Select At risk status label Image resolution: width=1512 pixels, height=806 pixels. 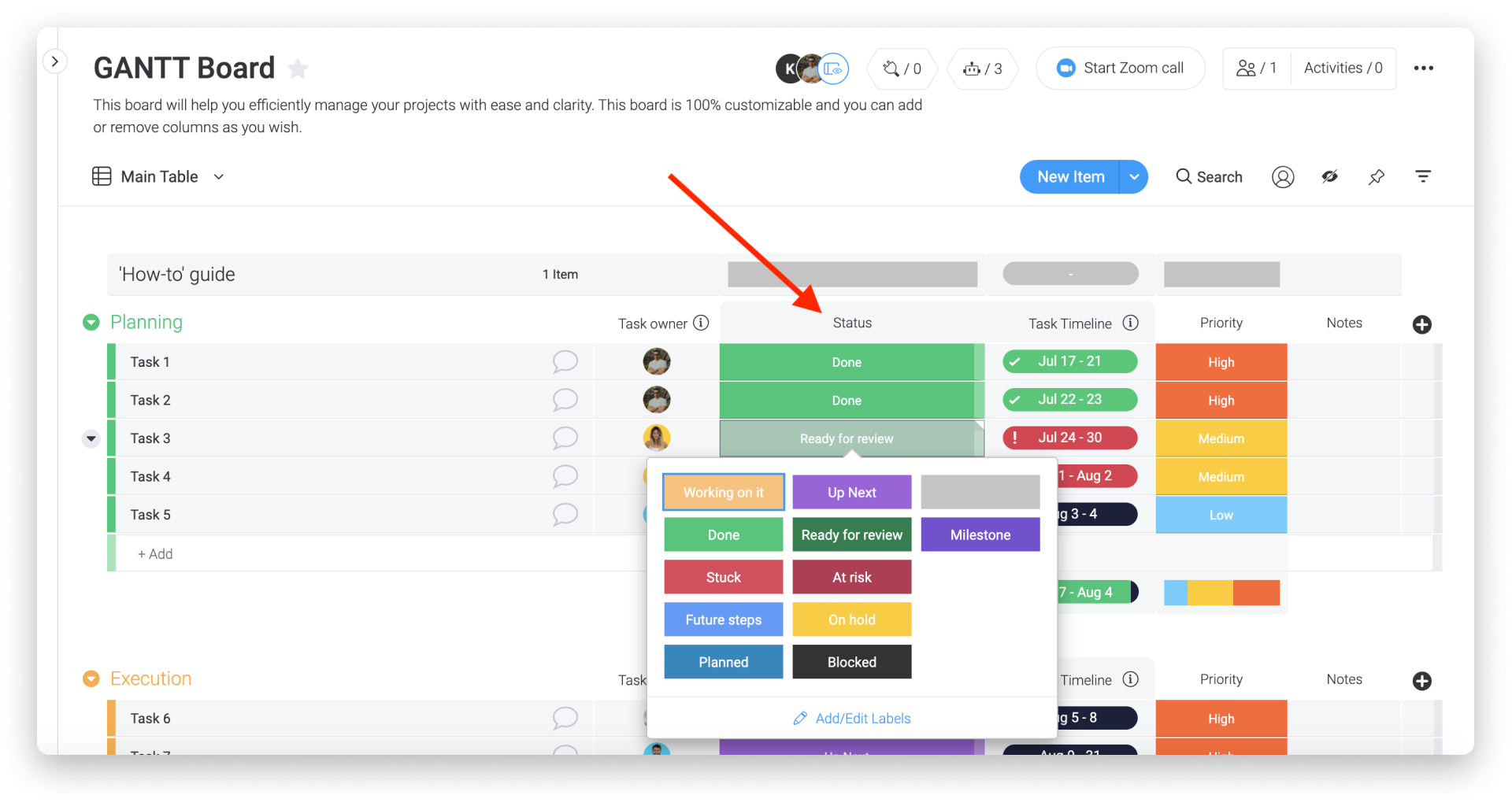(851, 577)
